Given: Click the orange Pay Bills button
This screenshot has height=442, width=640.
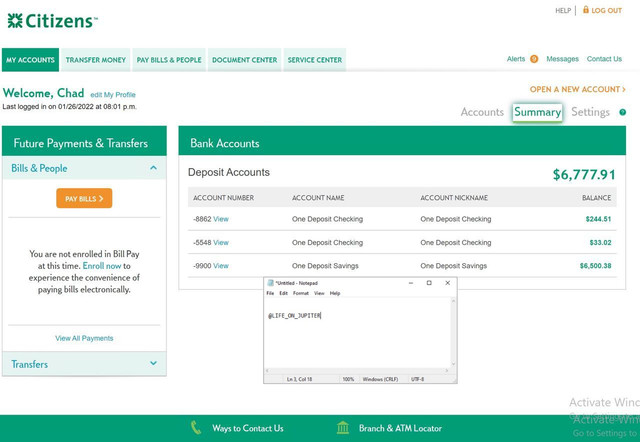Looking at the screenshot, I should 84,198.
